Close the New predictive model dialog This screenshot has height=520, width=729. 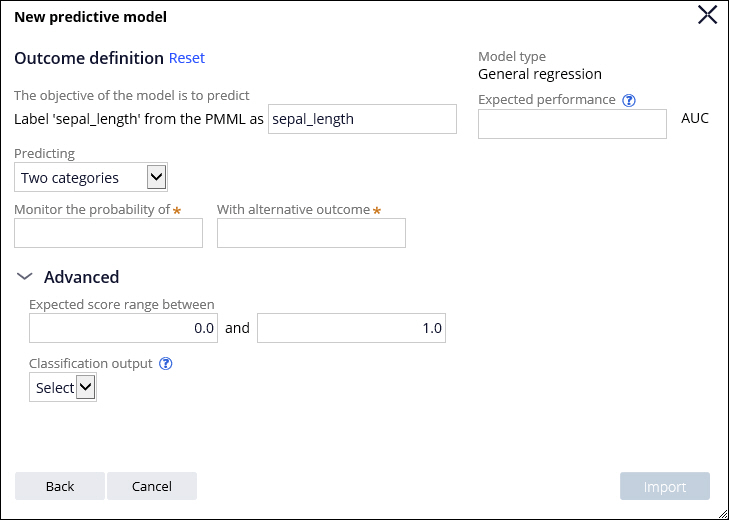click(x=707, y=14)
